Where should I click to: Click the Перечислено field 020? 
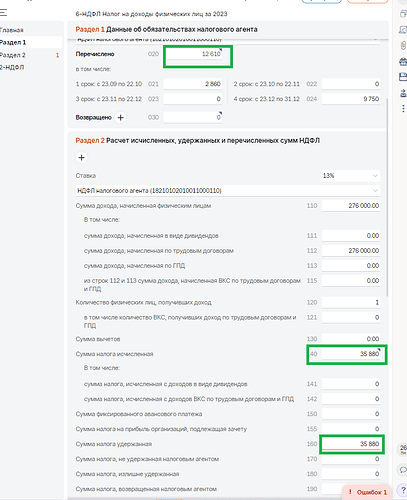(x=193, y=54)
